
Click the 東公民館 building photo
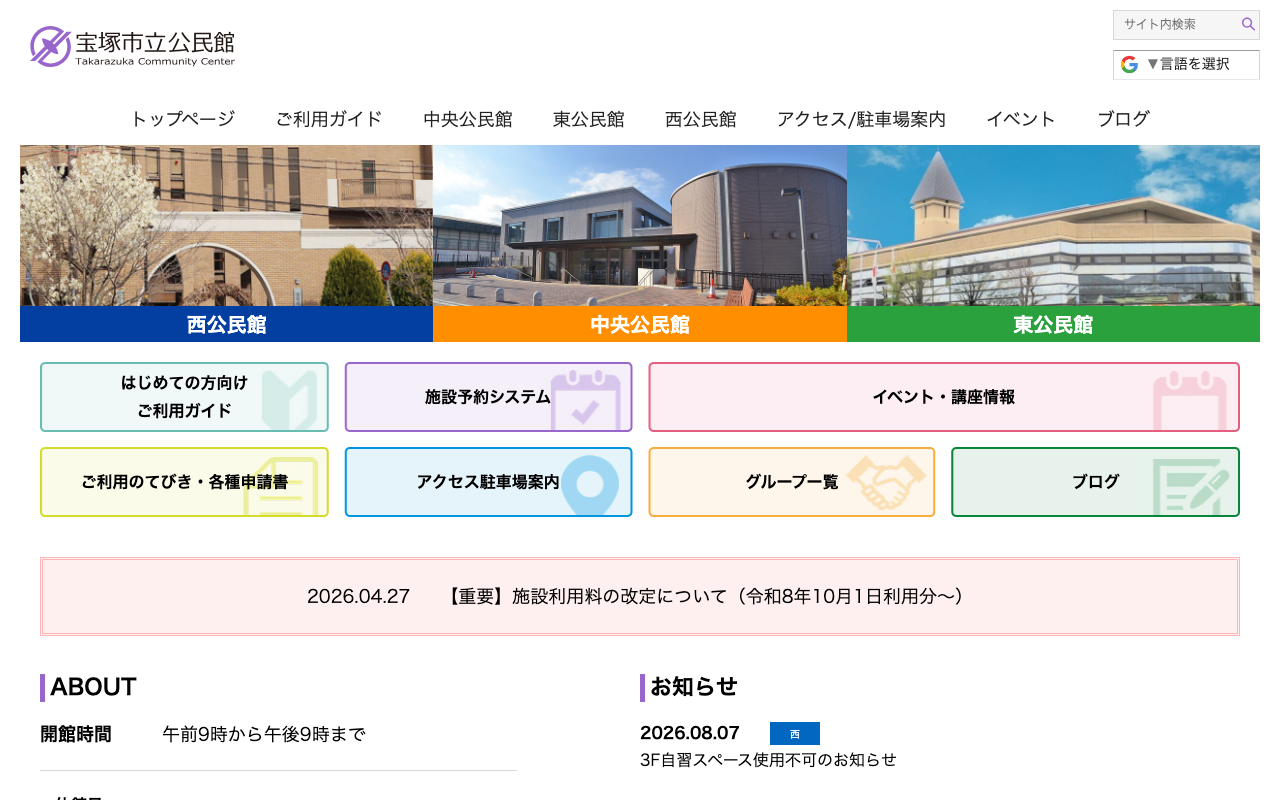click(x=1053, y=225)
